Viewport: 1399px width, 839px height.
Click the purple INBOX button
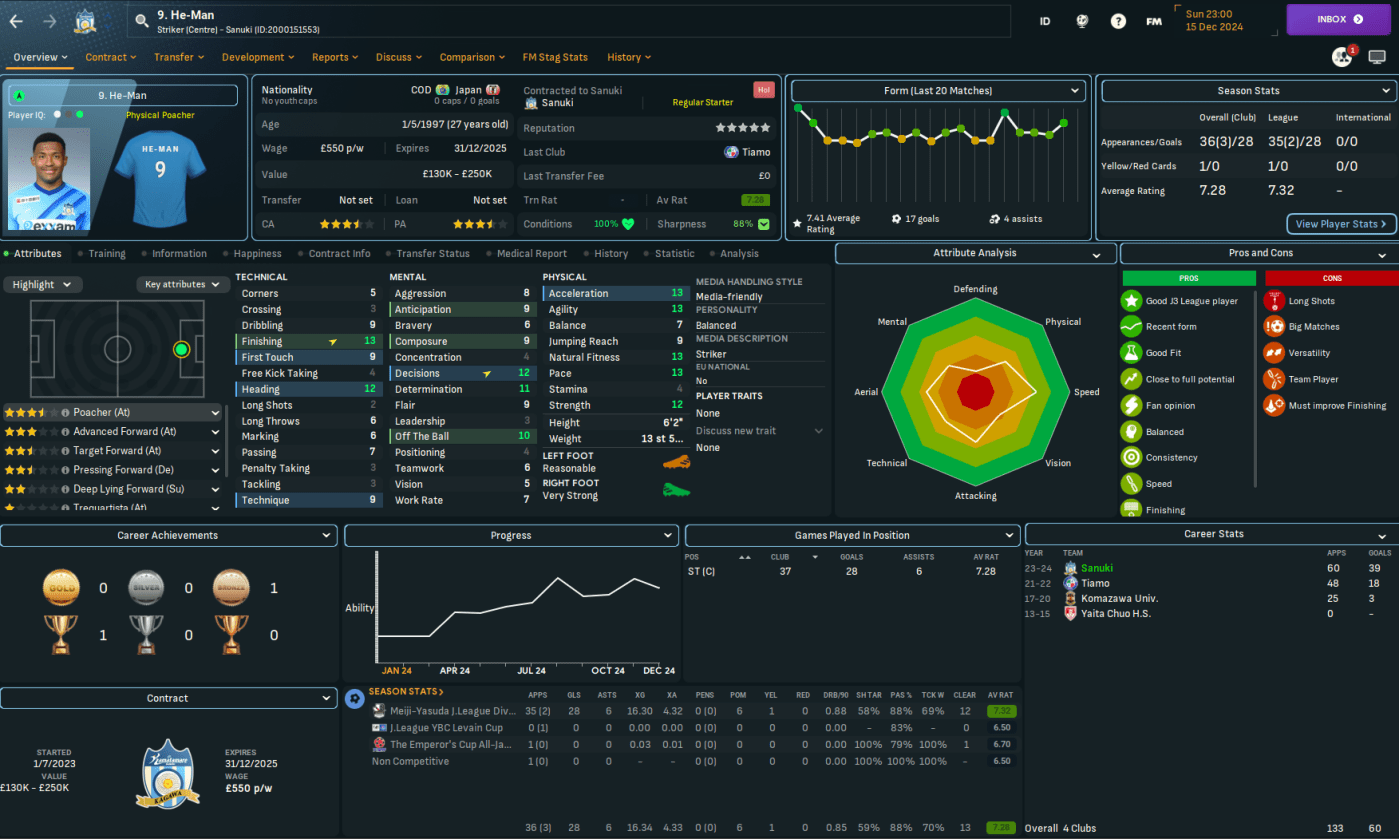1339,19
